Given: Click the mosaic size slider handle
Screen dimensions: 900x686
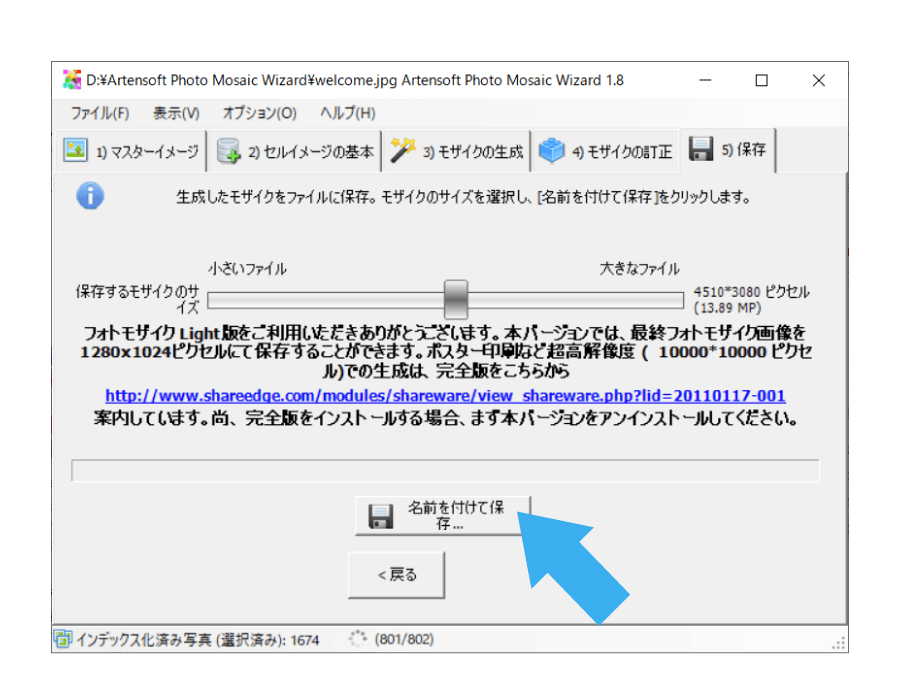Looking at the screenshot, I should [455, 298].
